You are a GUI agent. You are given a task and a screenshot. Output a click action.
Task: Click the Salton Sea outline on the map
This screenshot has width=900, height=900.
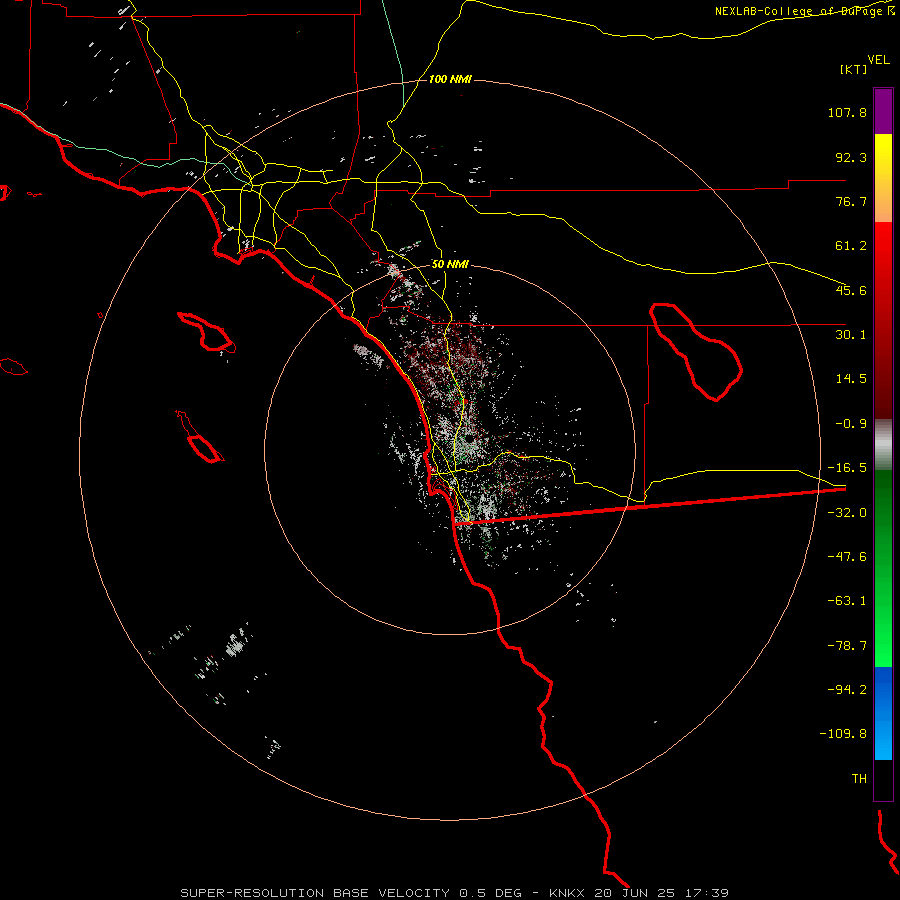click(696, 351)
